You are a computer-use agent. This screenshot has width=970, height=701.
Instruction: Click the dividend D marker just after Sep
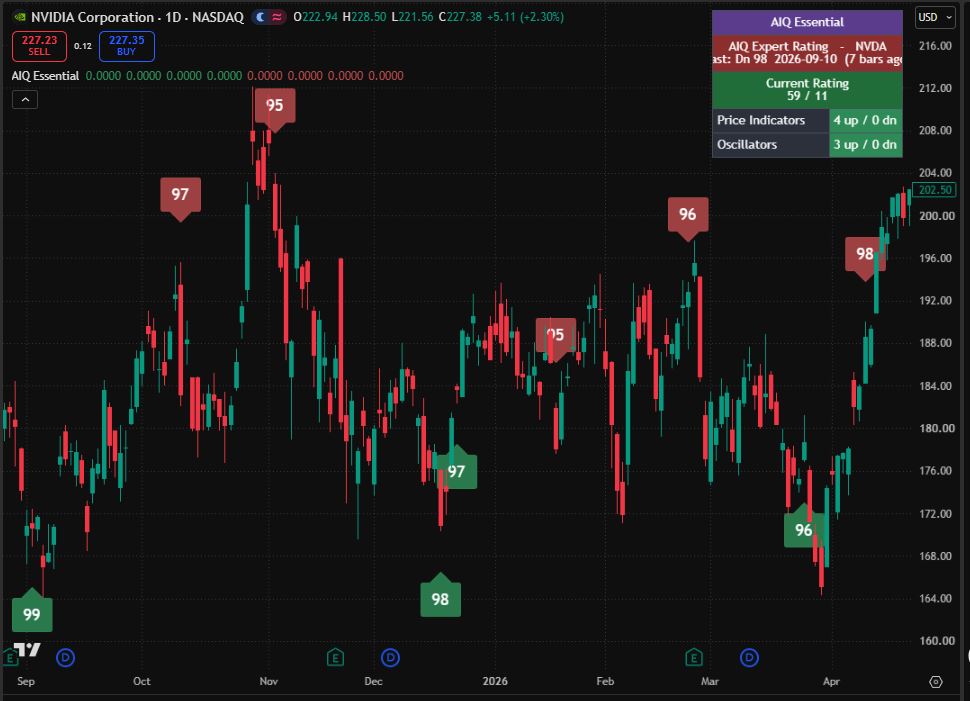[x=66, y=657]
